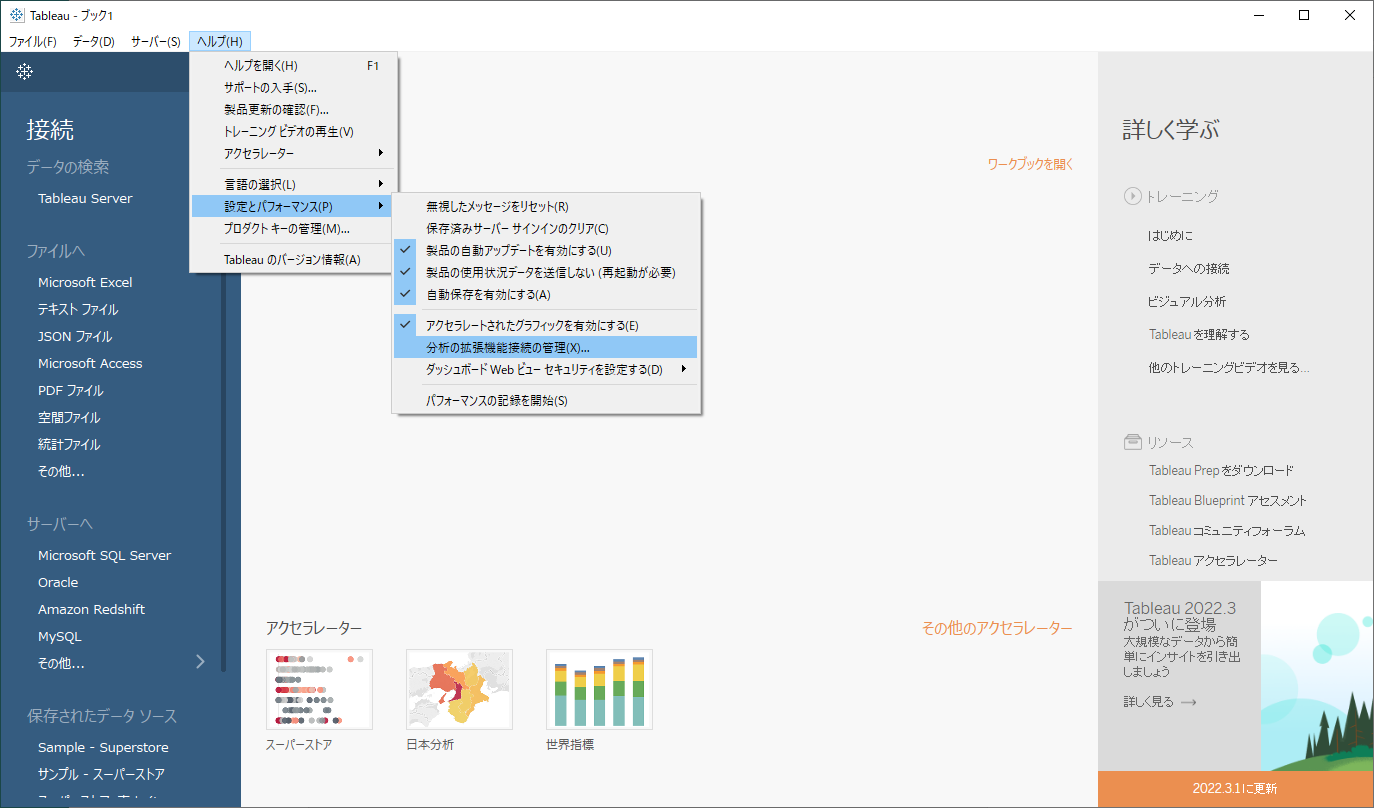Open the 日本分析 accelerator thumbnail
Screen dimensions: 1374x808
(x=459, y=689)
